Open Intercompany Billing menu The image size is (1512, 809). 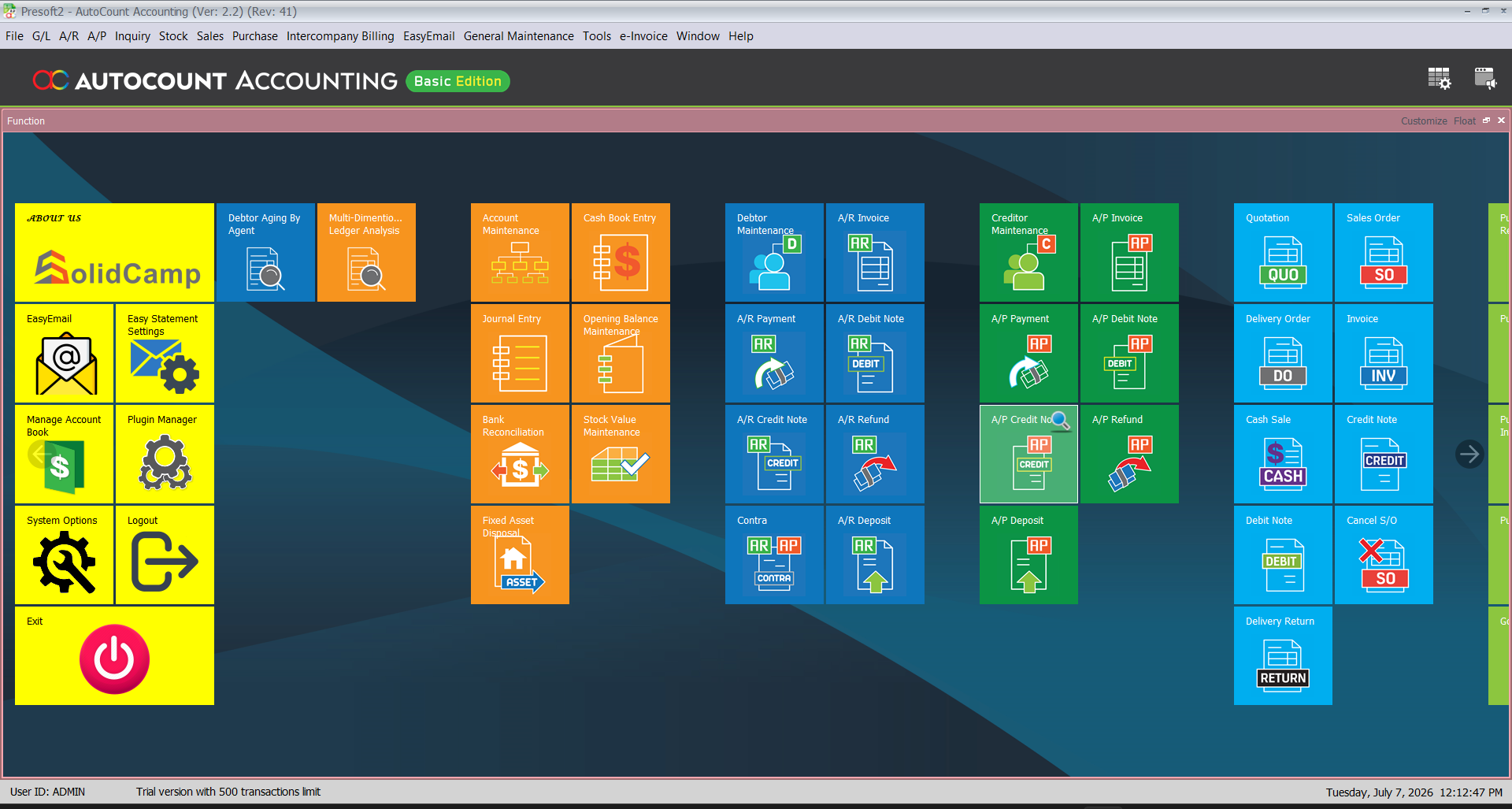click(340, 36)
